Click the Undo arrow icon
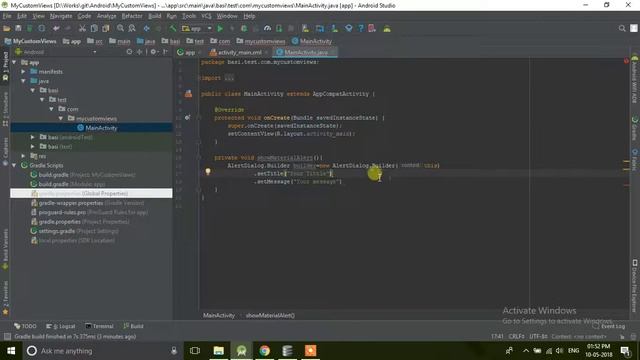The image size is (640, 360). pyautogui.click(x=56, y=29)
